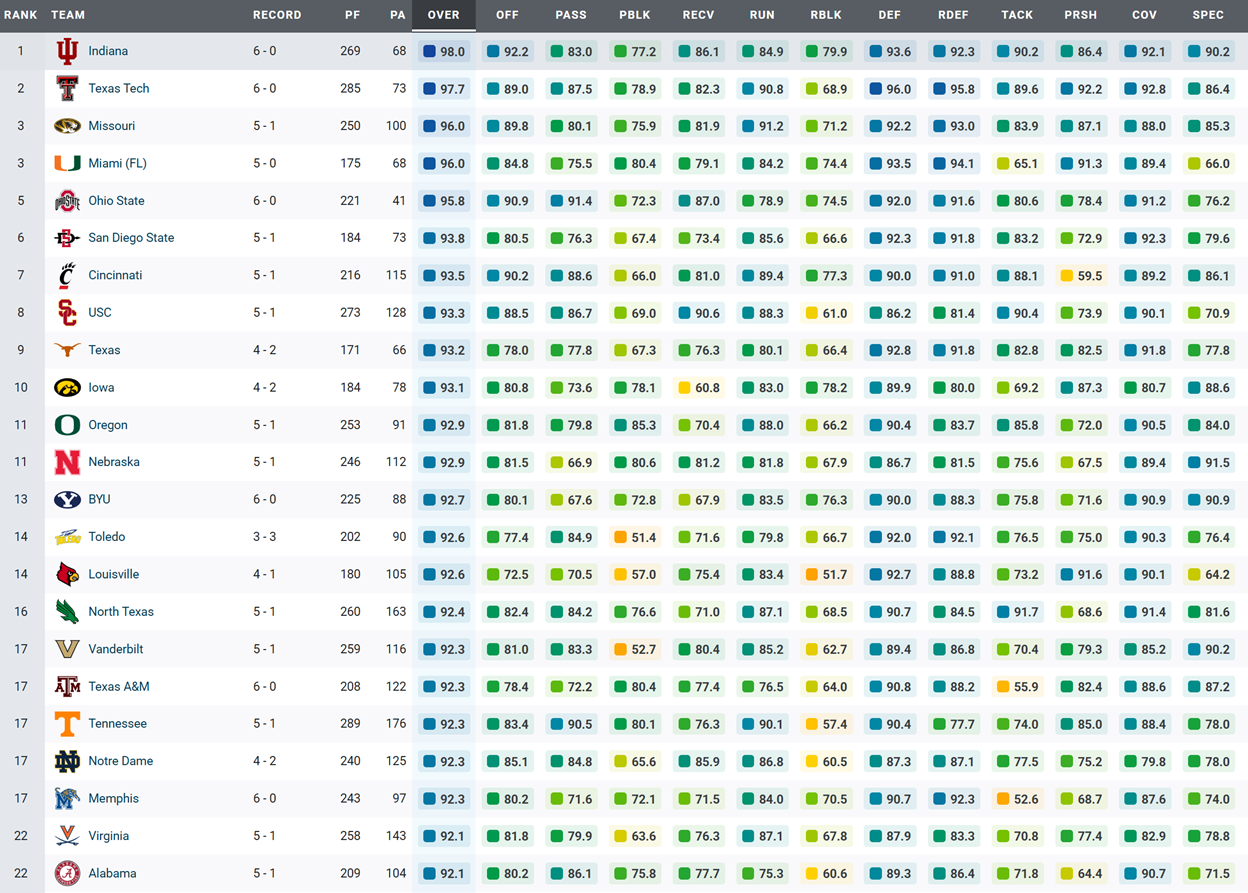Viewport: 1248px width, 893px height.
Task: Open the San Diego State link
Action: (x=131, y=238)
